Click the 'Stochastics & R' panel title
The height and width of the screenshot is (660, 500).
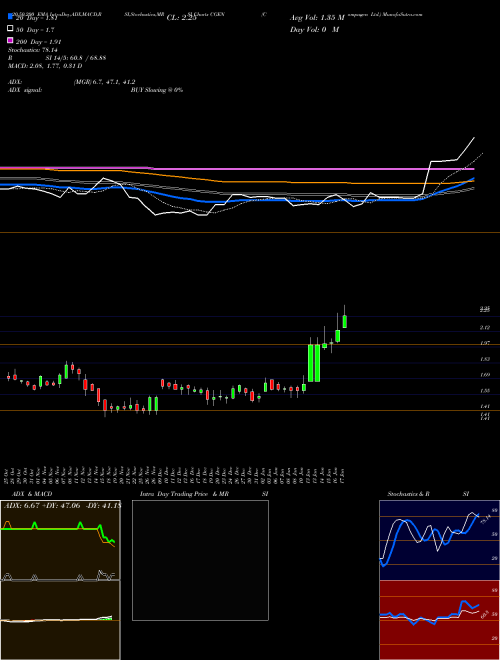(408, 494)
